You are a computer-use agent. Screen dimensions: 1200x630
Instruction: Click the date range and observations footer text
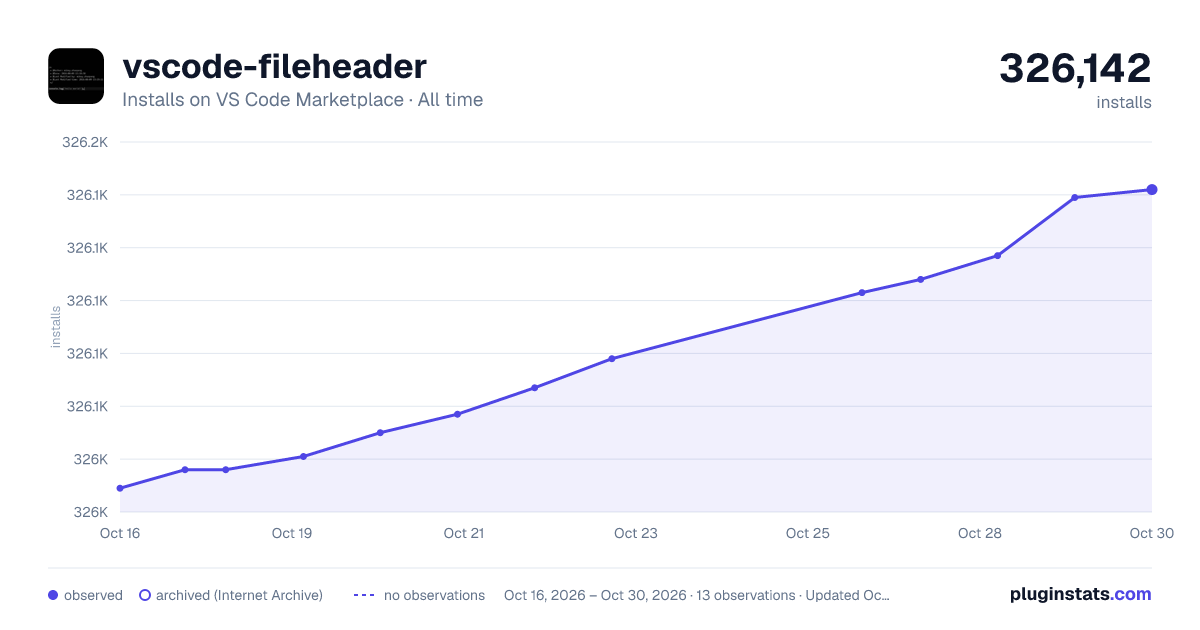(697, 595)
